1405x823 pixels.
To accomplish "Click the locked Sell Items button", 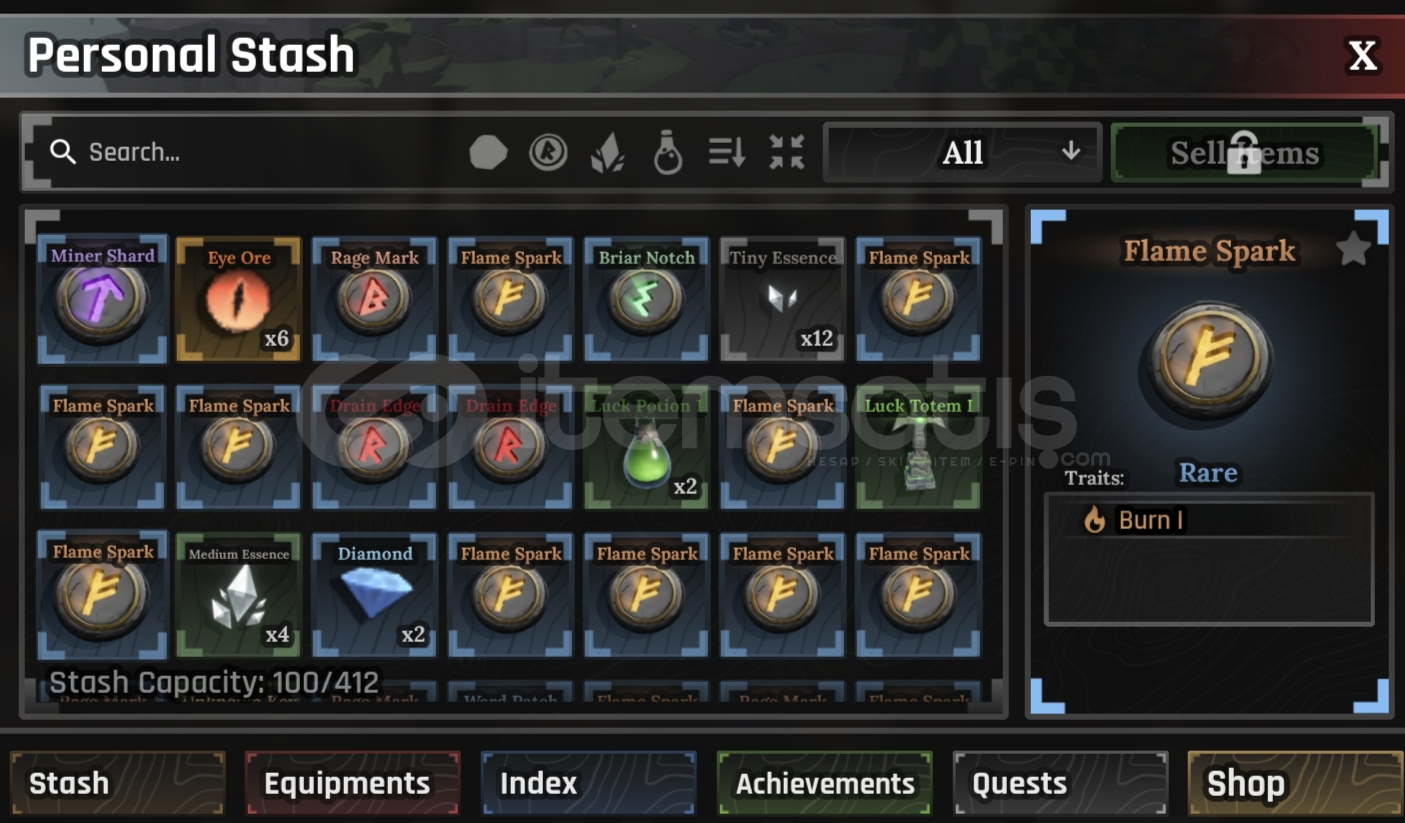I will click(1244, 153).
